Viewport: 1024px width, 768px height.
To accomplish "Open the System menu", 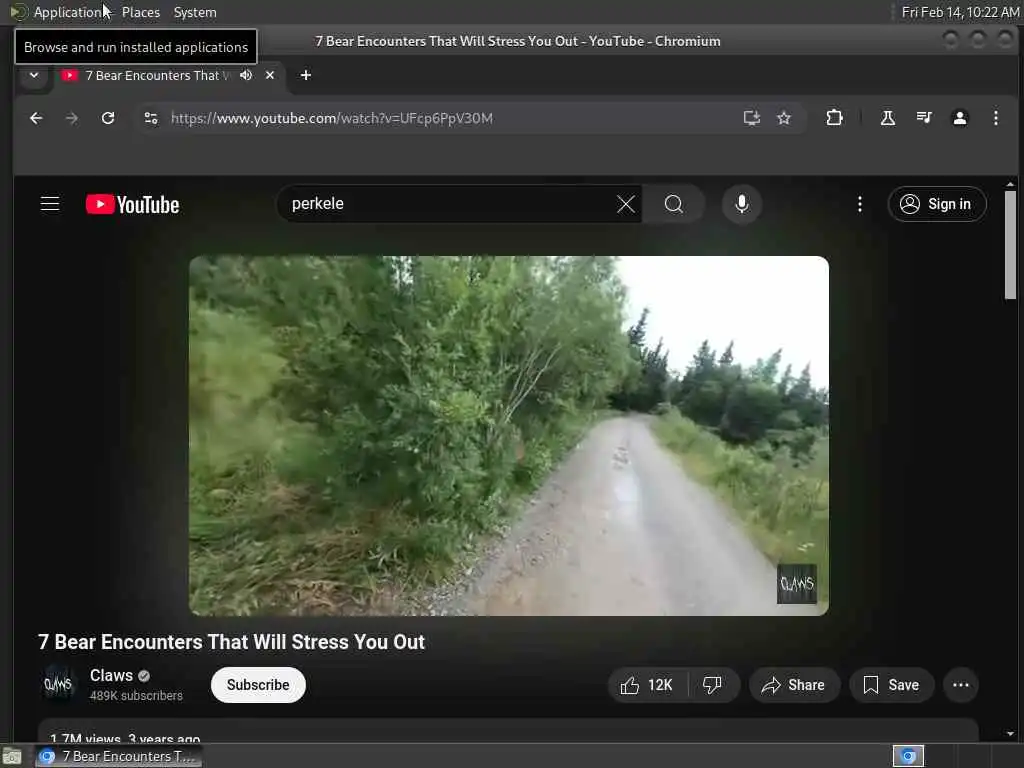I will (x=195, y=12).
